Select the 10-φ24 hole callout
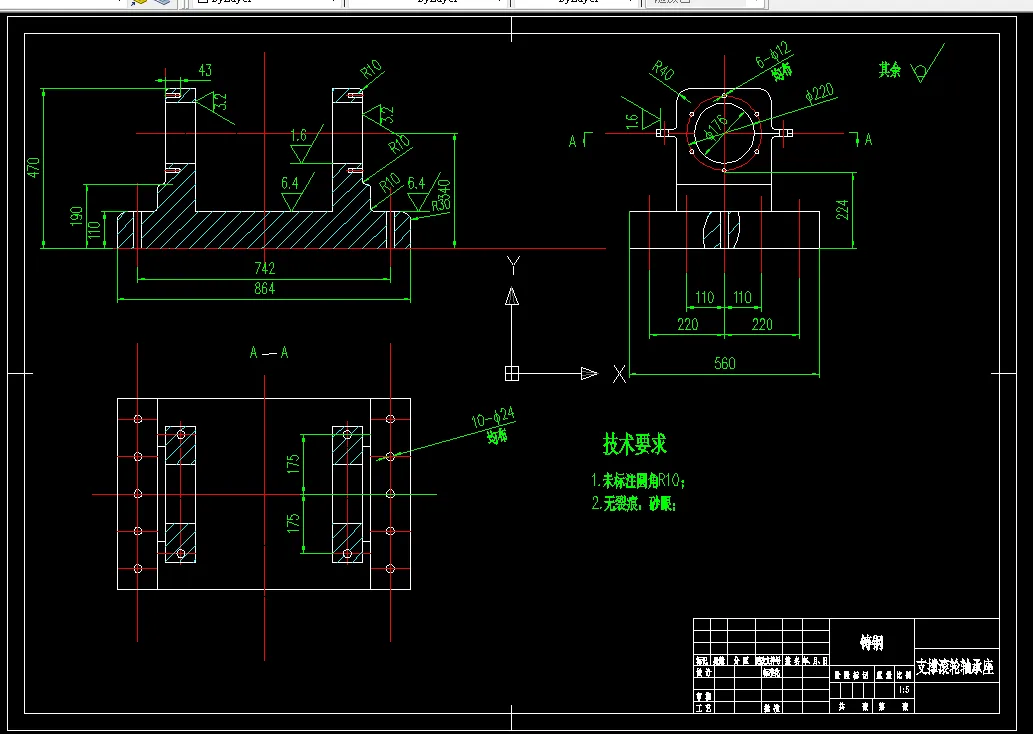 pos(493,417)
